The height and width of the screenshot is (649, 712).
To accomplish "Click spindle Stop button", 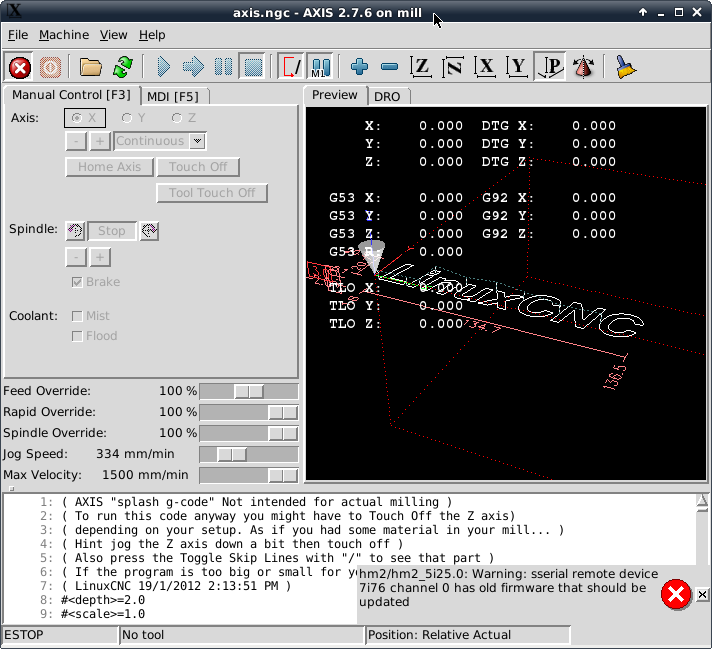I will click(x=112, y=231).
